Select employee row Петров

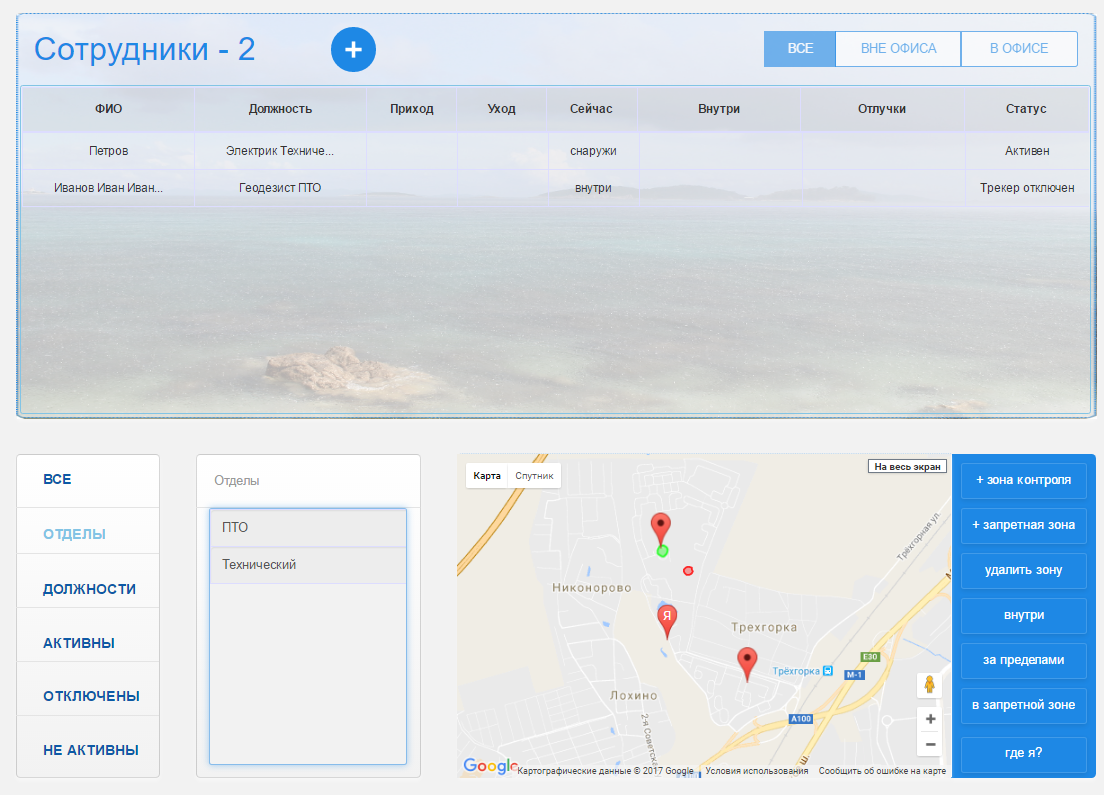tap(556, 151)
